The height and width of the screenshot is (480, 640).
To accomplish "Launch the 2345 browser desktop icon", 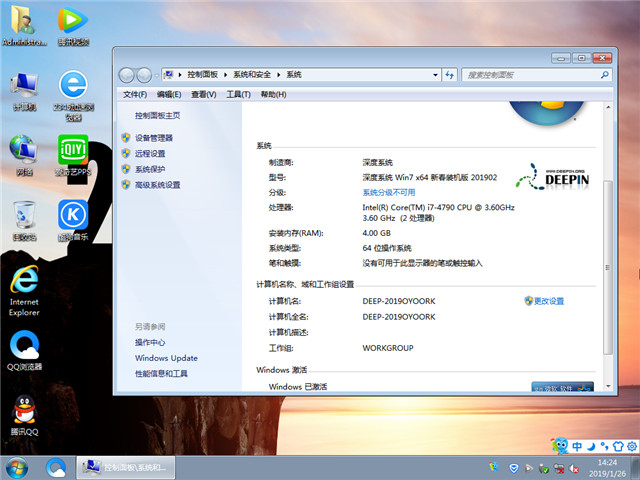I will click(73, 96).
